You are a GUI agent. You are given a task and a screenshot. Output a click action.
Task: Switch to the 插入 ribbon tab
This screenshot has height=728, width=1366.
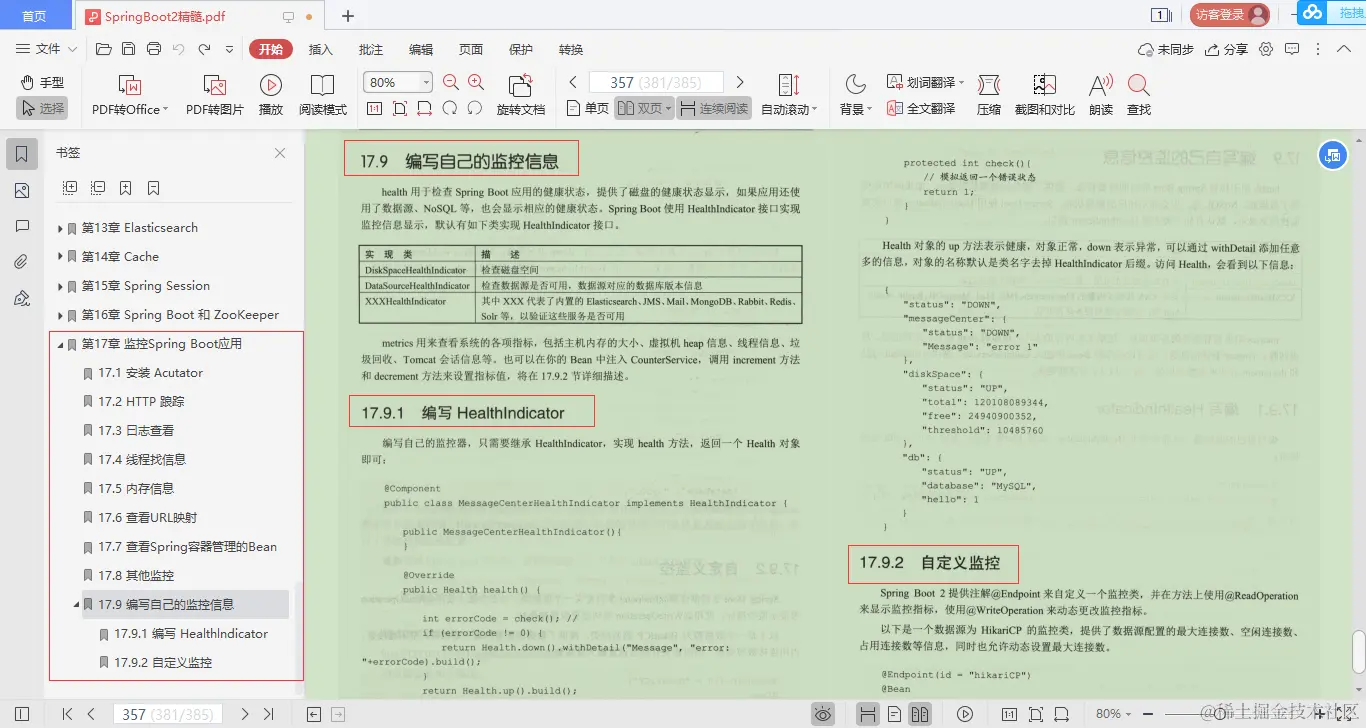tap(319, 49)
